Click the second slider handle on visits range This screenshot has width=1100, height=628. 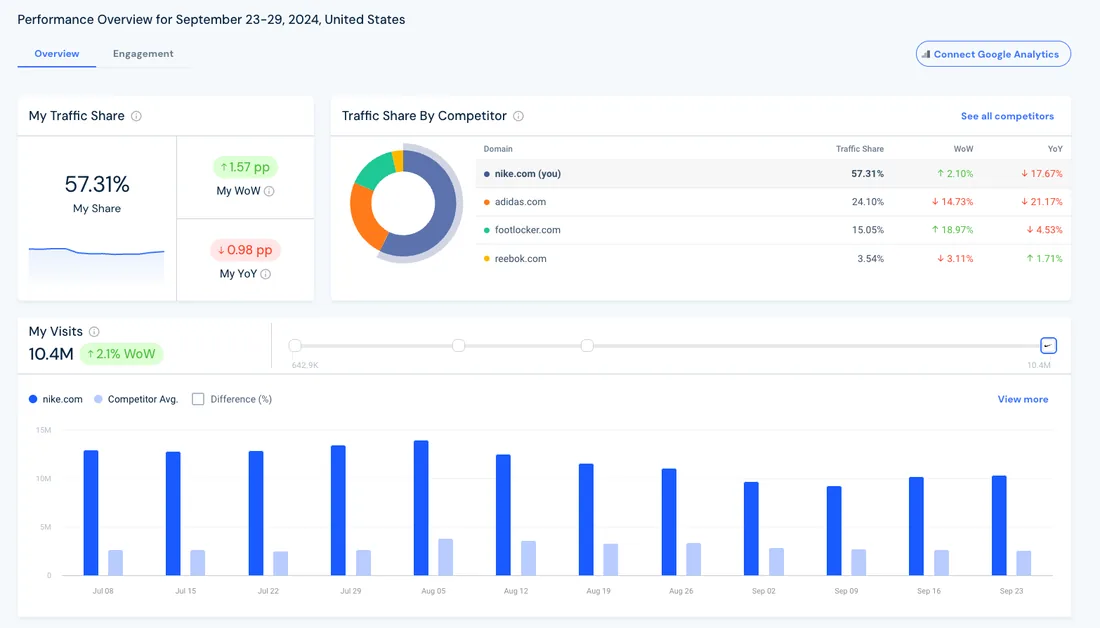[x=459, y=345]
